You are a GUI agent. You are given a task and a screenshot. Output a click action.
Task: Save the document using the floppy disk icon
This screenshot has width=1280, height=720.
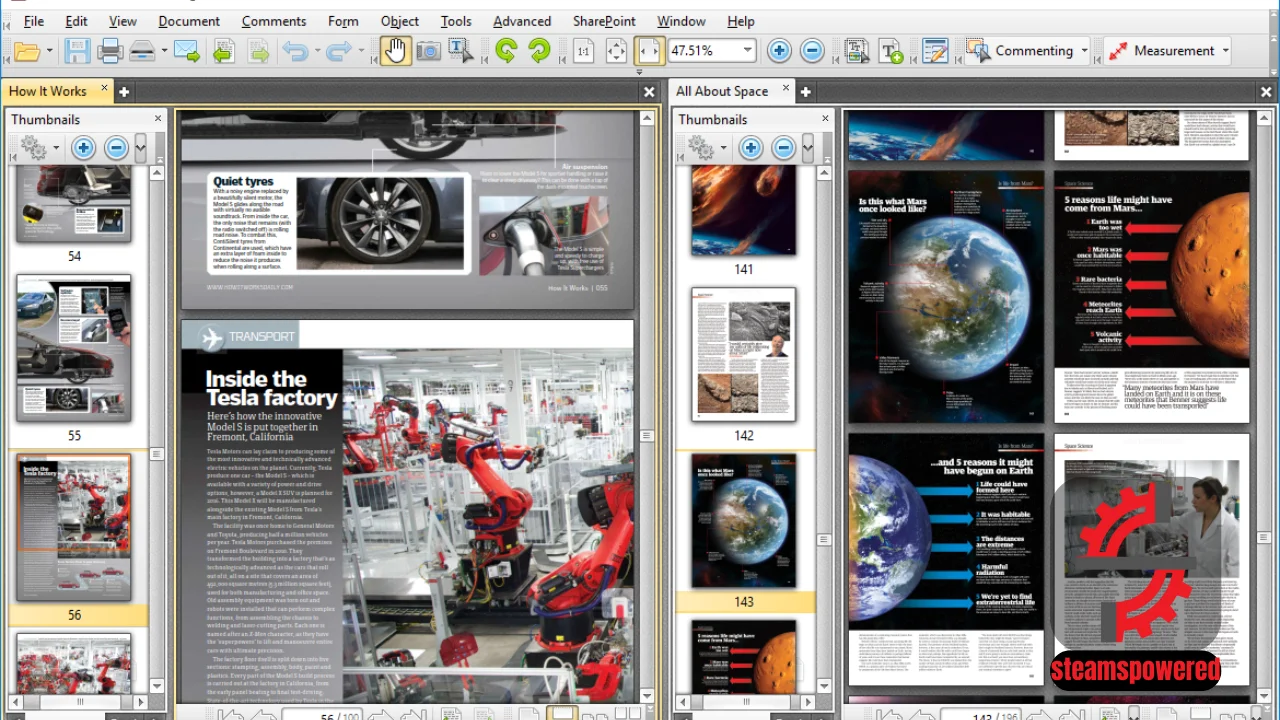tap(77, 51)
